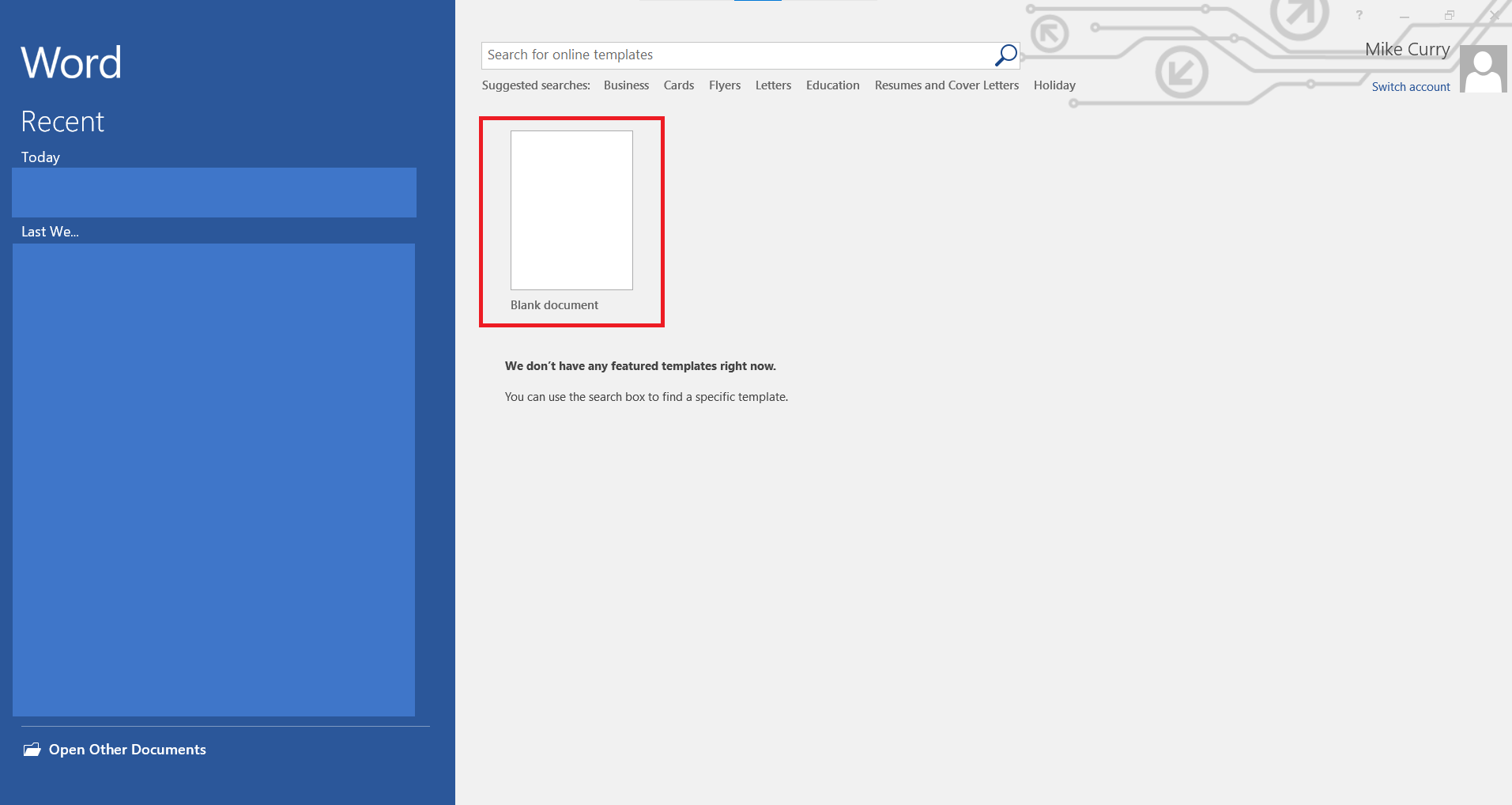Viewport: 1512px width, 805px height.
Task: Click the Today recent heading
Action: [x=40, y=157]
